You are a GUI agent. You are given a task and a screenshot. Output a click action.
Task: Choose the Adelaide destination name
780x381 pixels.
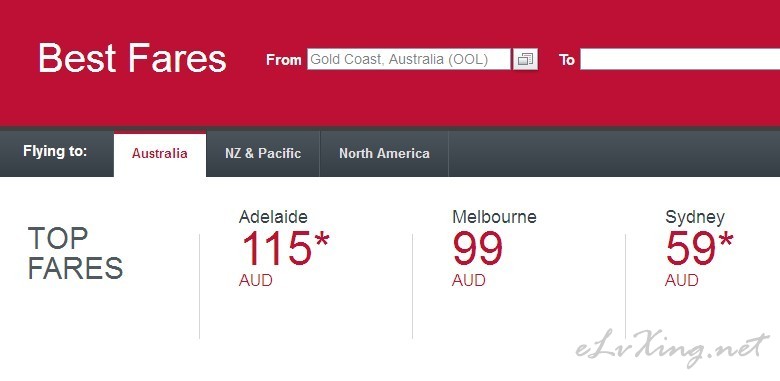pos(273,216)
